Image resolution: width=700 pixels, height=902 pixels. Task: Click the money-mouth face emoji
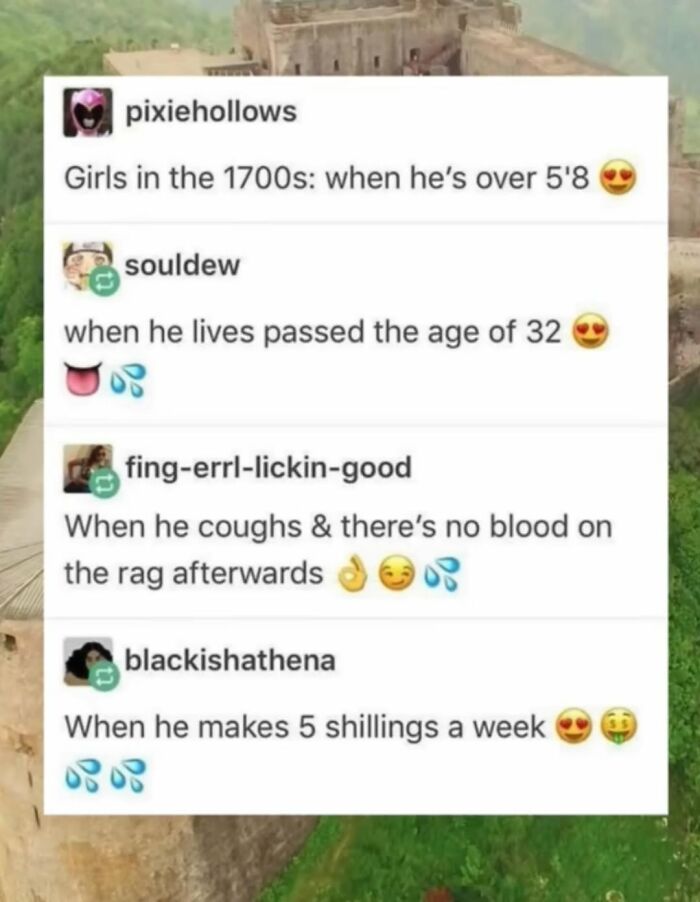click(619, 727)
